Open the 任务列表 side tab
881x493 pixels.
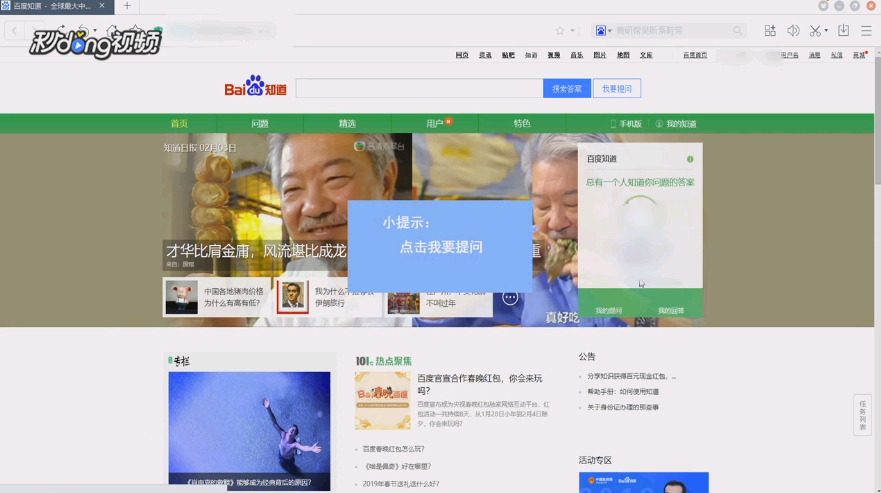(862, 415)
